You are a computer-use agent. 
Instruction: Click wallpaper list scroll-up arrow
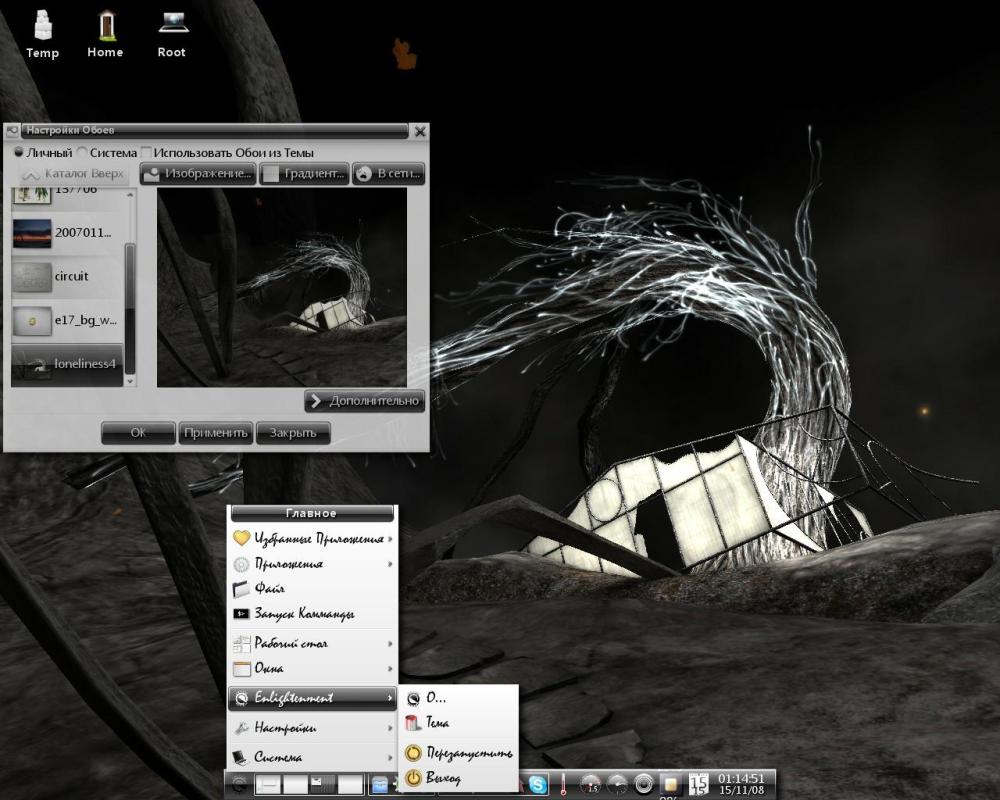(x=130, y=195)
